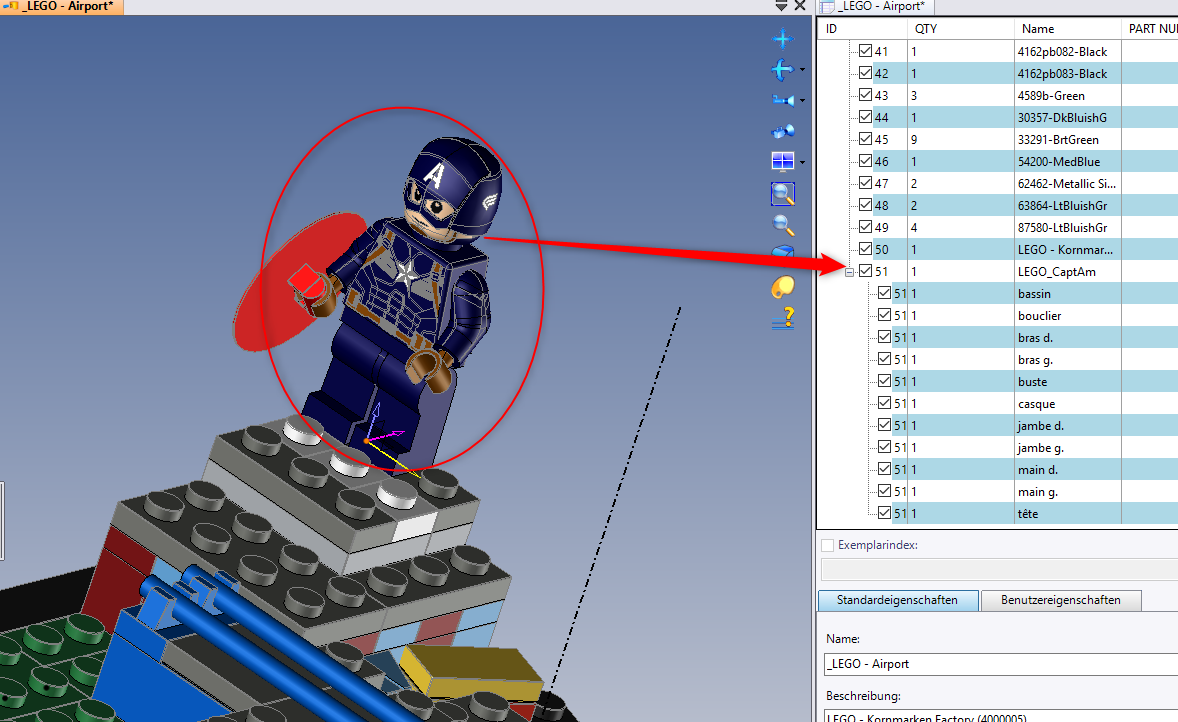Open the viewport layout dropdown arrow
This screenshot has width=1178, height=722.
(802, 162)
